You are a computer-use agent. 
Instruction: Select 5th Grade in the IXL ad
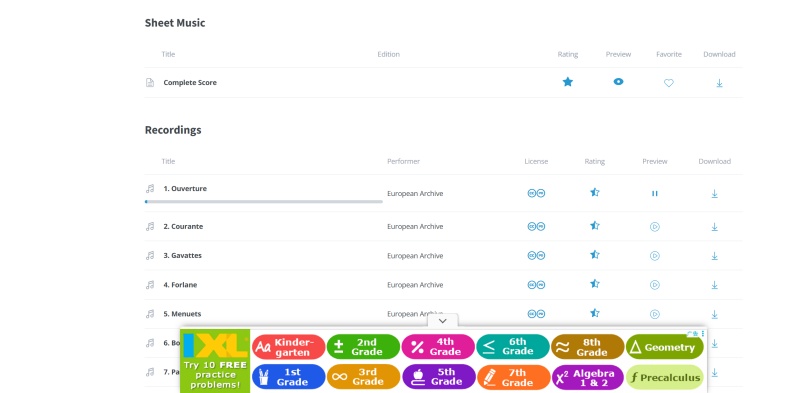coord(438,377)
